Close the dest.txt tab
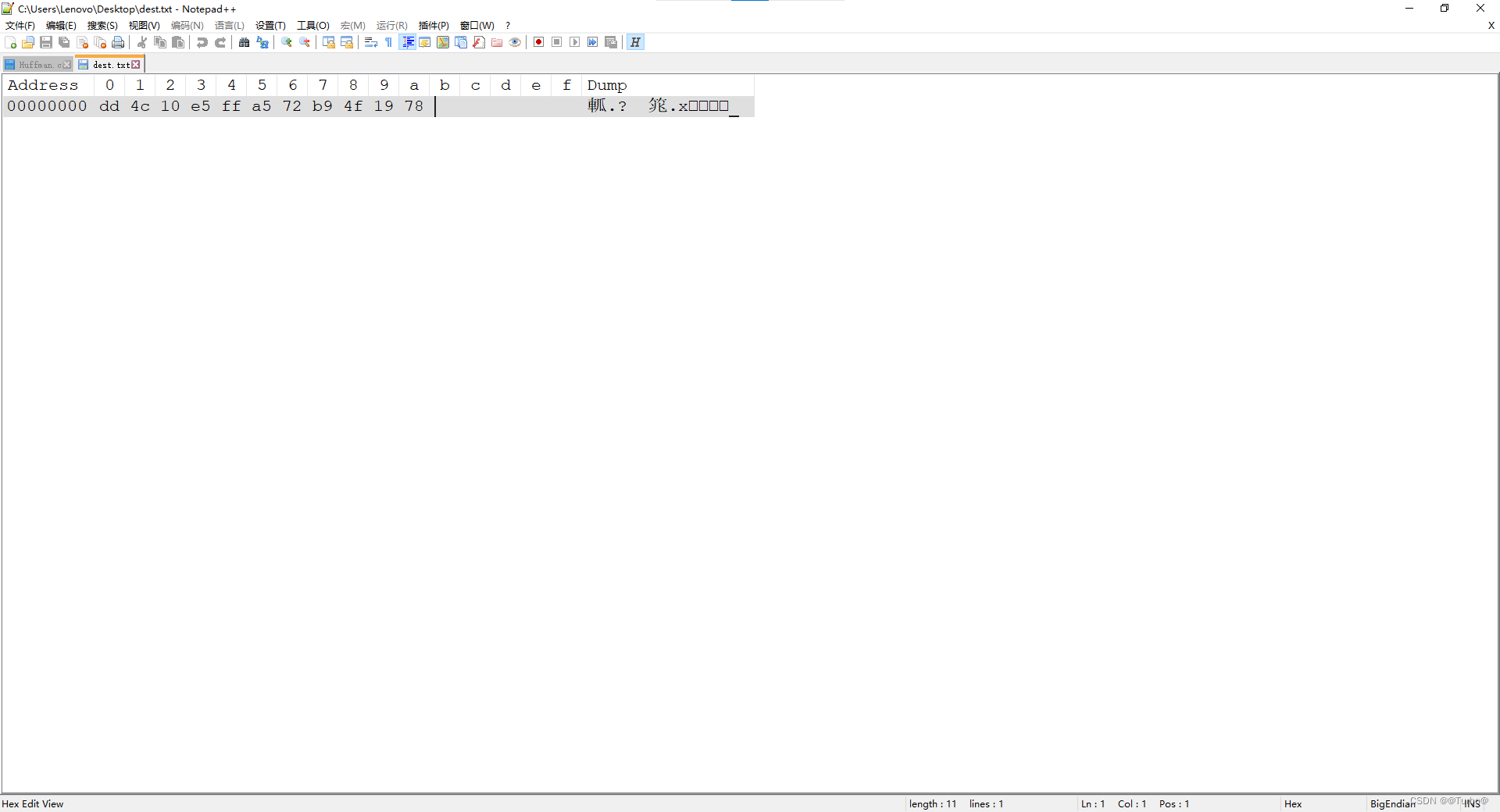 (137, 64)
